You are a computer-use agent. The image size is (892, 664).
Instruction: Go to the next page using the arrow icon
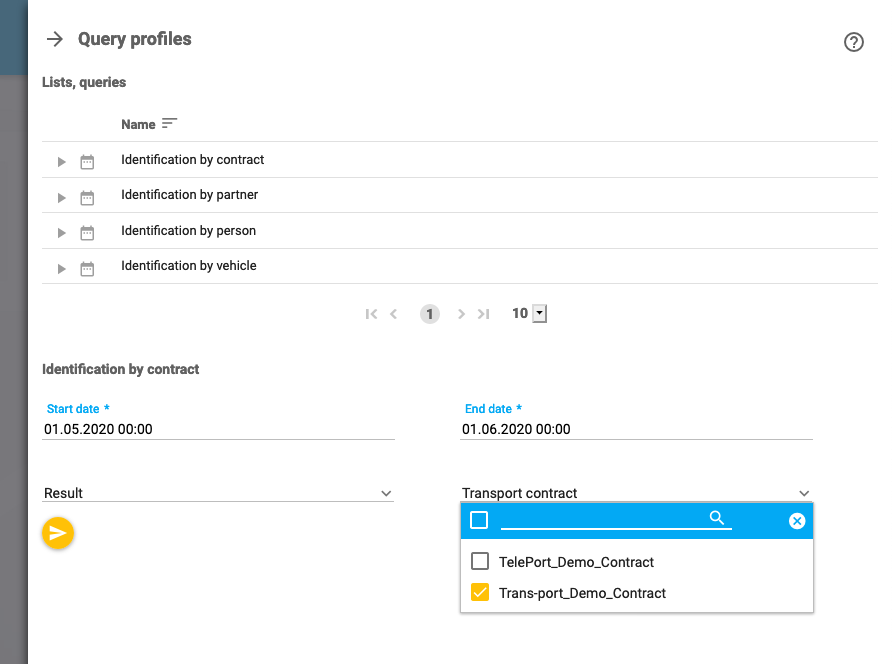pyautogui.click(x=461, y=313)
